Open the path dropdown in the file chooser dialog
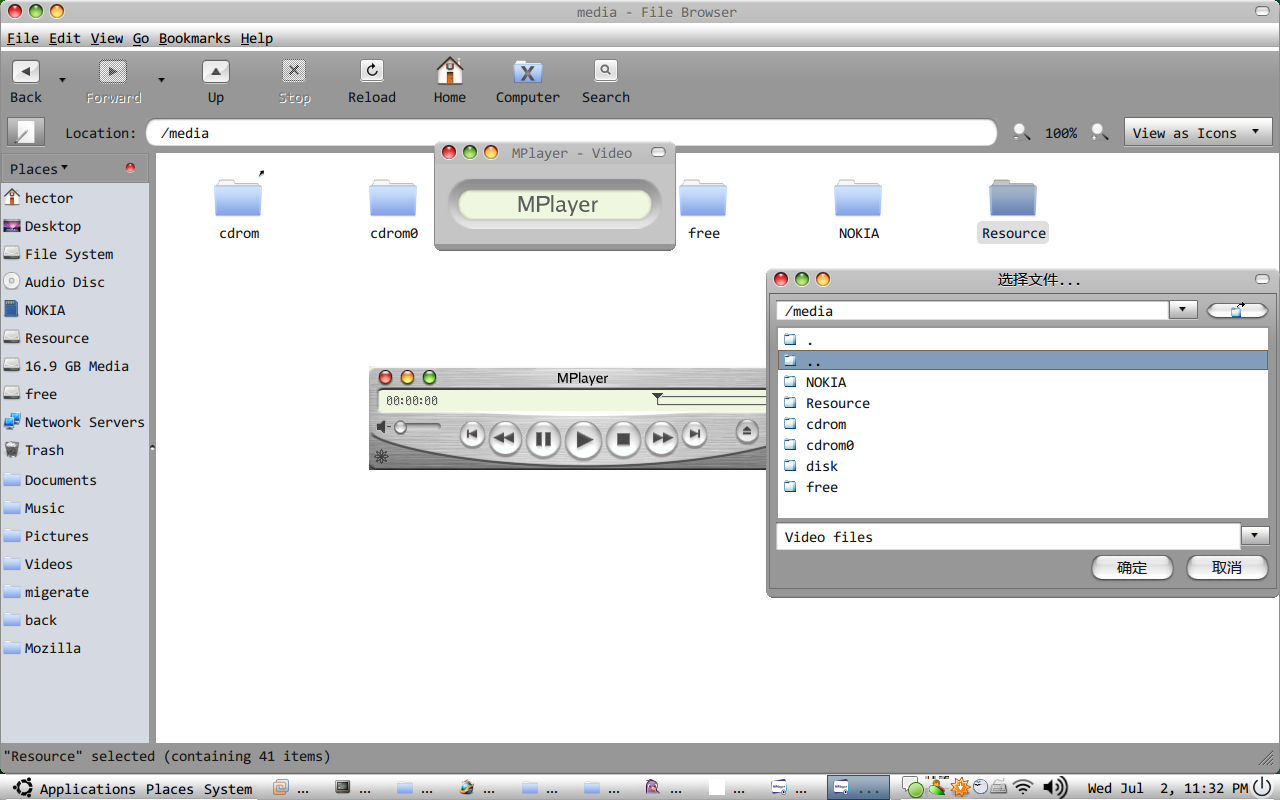1280x800 pixels. click(1183, 310)
